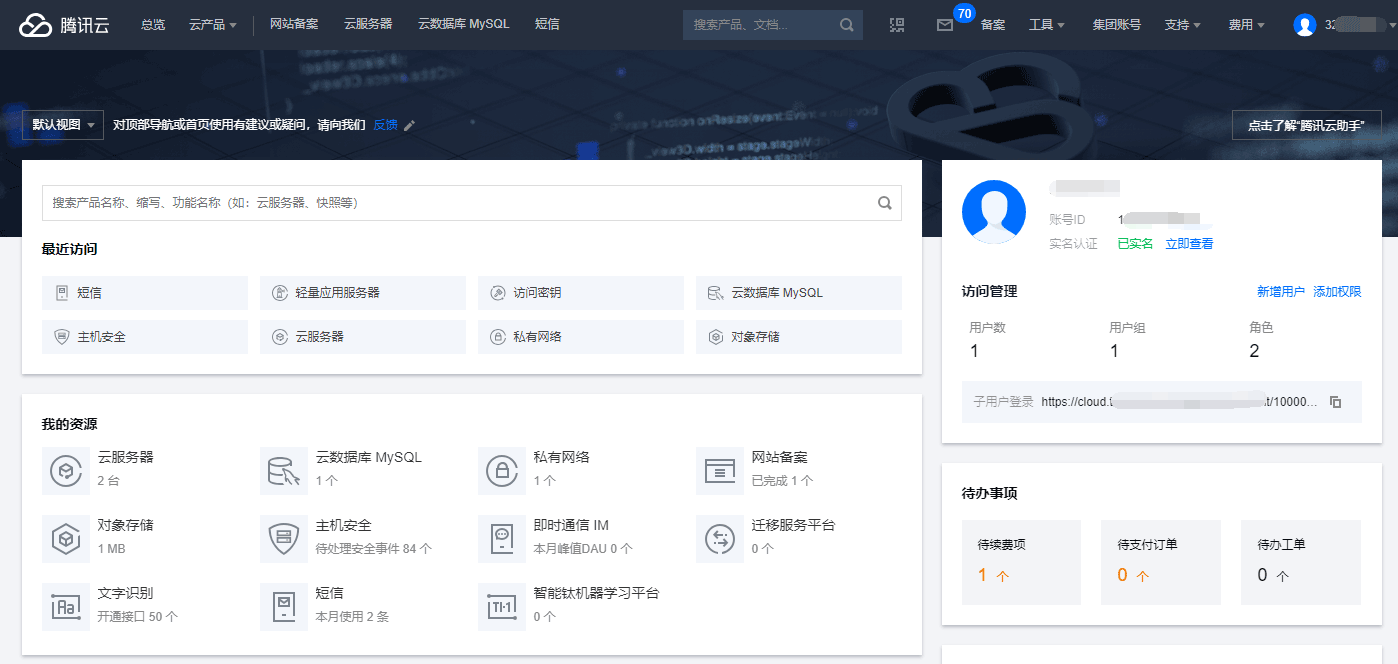Open recent item 短信
Image resolution: width=1398 pixels, height=664 pixels.
(x=145, y=293)
